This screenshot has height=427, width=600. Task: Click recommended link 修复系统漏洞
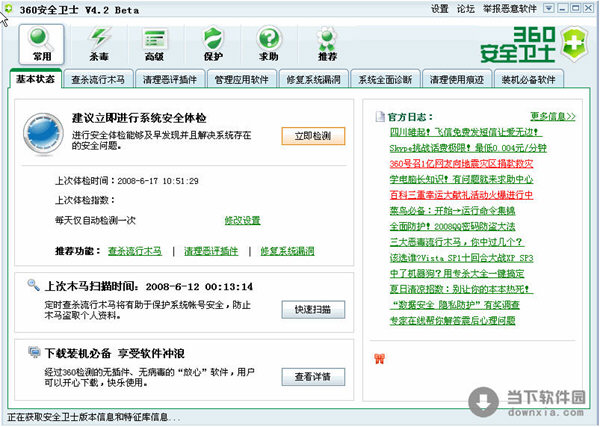click(287, 251)
